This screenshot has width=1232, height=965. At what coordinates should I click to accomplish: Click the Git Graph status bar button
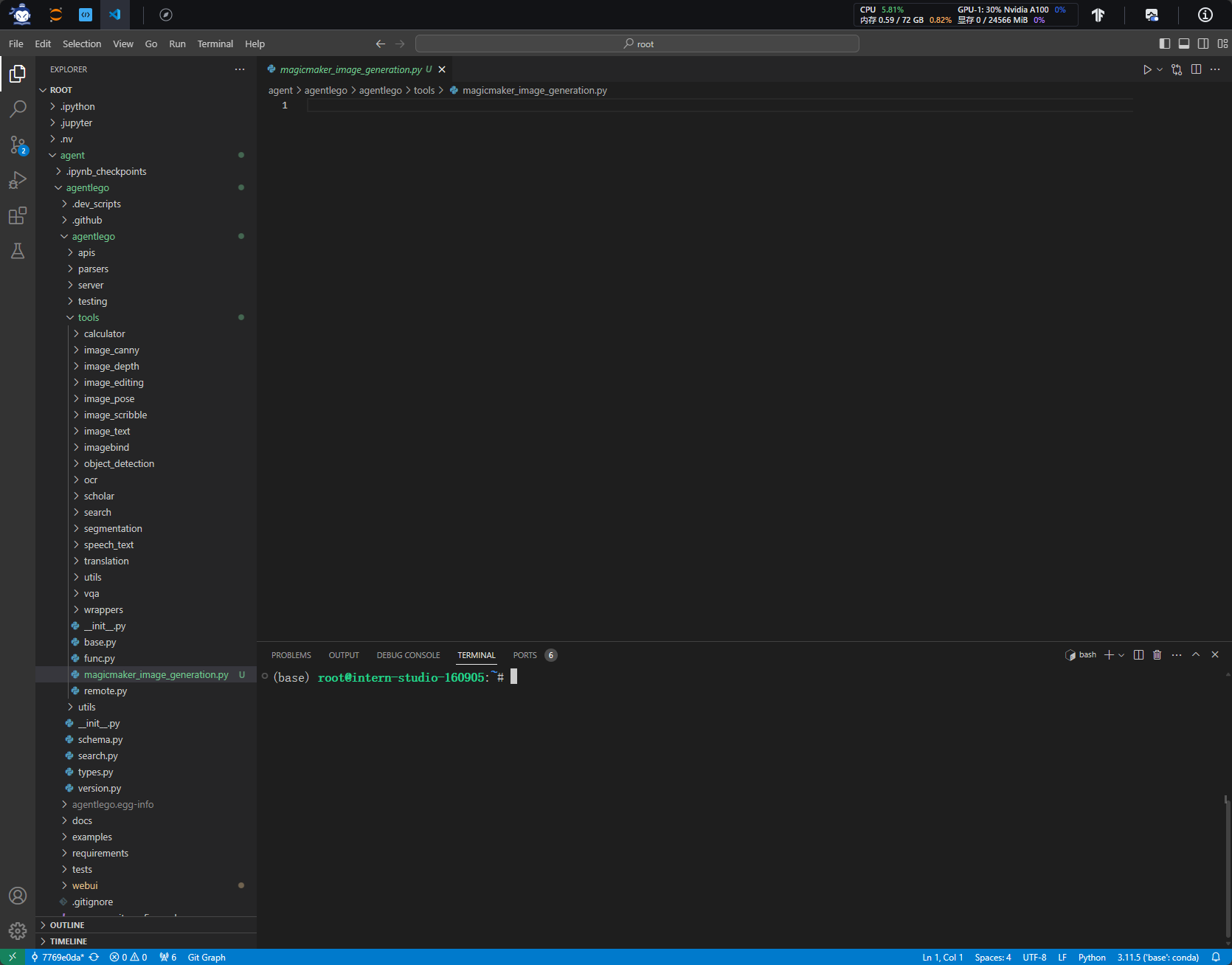[207, 958]
